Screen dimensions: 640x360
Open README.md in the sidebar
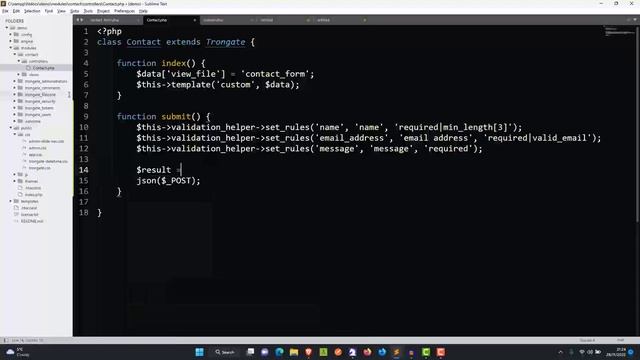[32, 221]
